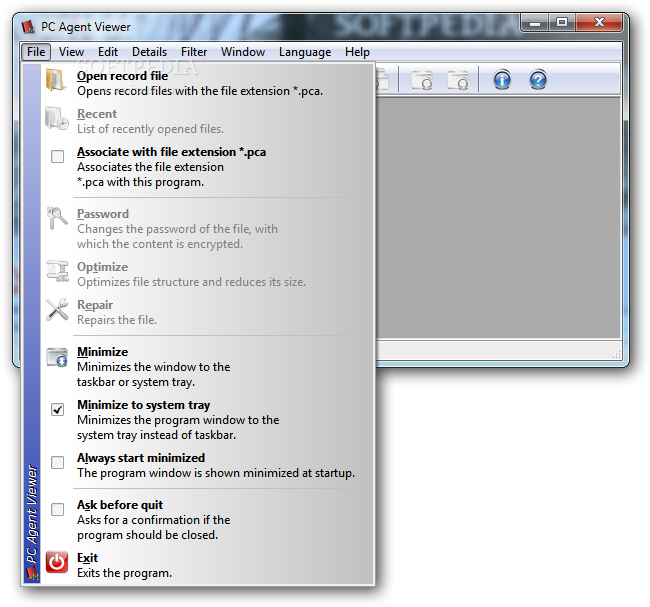Open the Window menu
The width and height of the screenshot is (650, 607).
pos(243,52)
